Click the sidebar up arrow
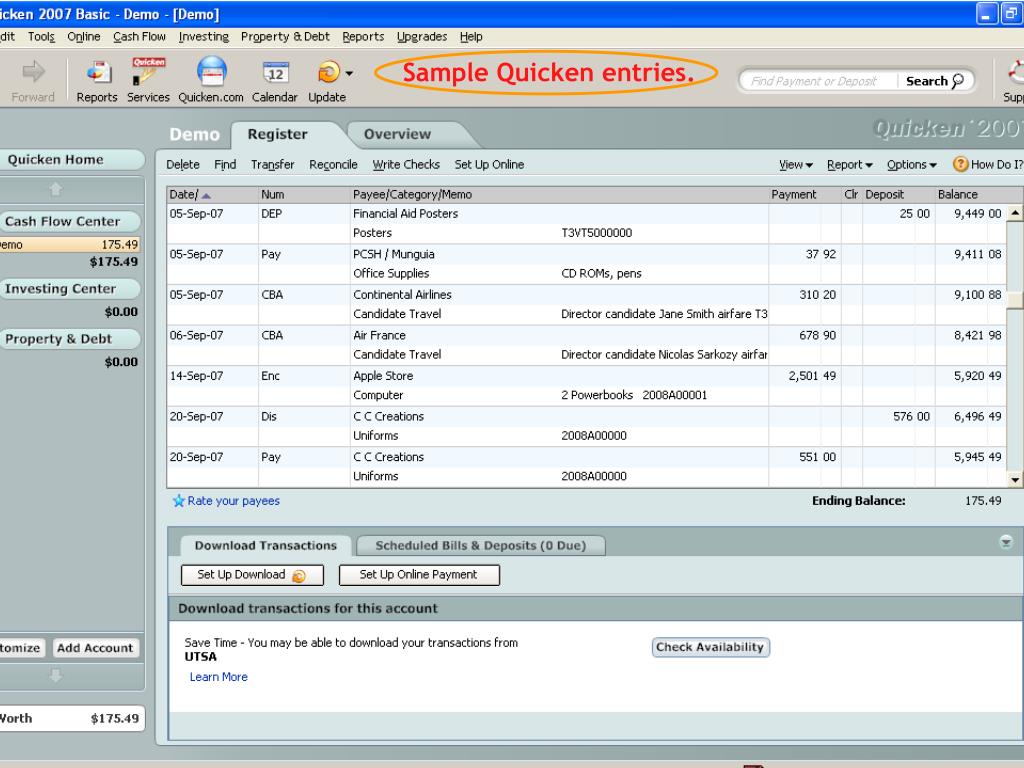This screenshot has width=1024, height=768. 56,189
